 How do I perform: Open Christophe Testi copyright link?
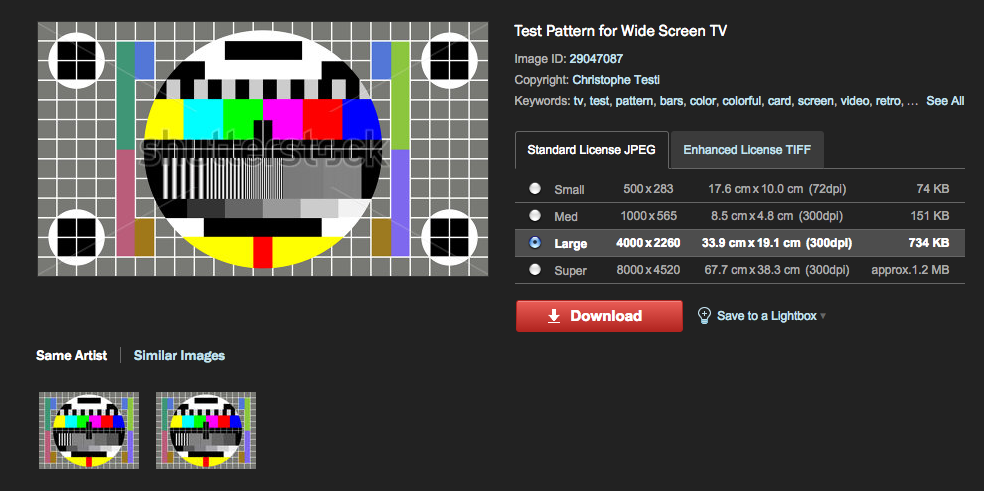coord(616,80)
